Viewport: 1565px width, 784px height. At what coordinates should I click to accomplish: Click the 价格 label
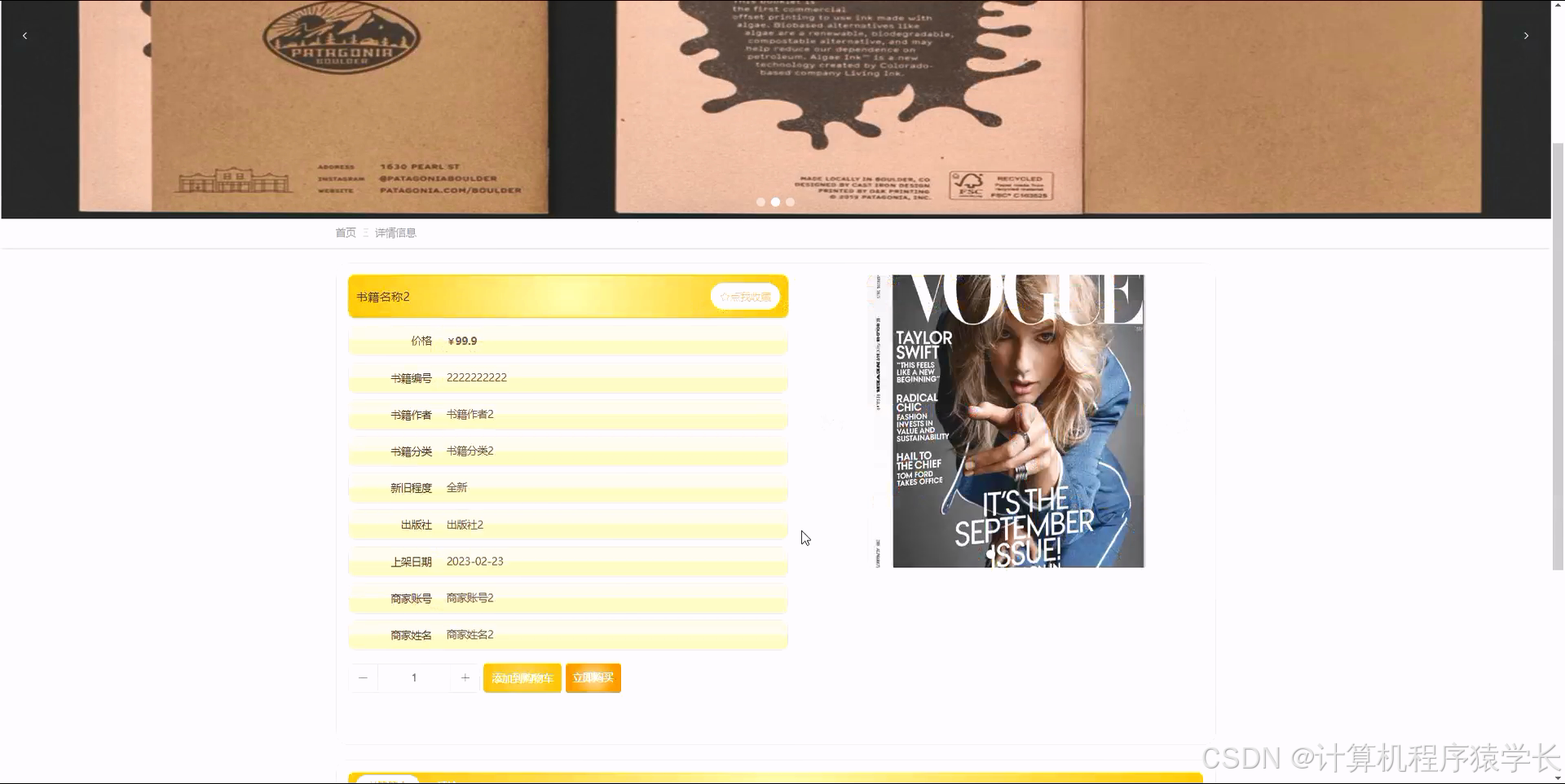coord(421,341)
